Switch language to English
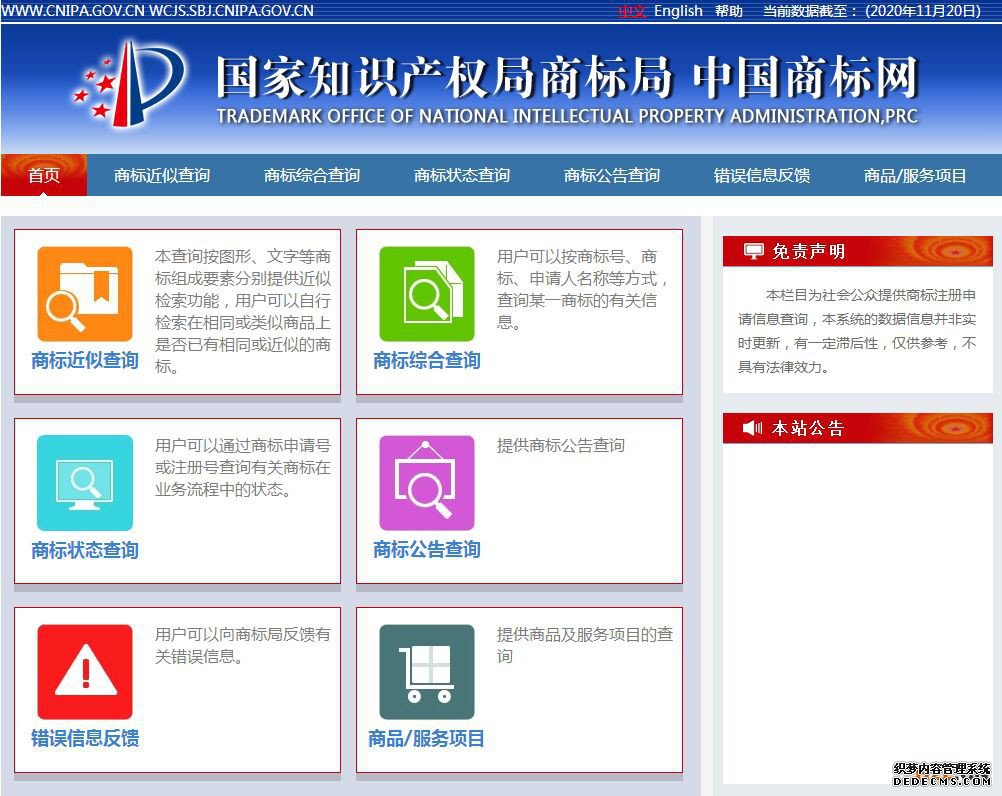The image size is (1002, 796). (x=678, y=11)
